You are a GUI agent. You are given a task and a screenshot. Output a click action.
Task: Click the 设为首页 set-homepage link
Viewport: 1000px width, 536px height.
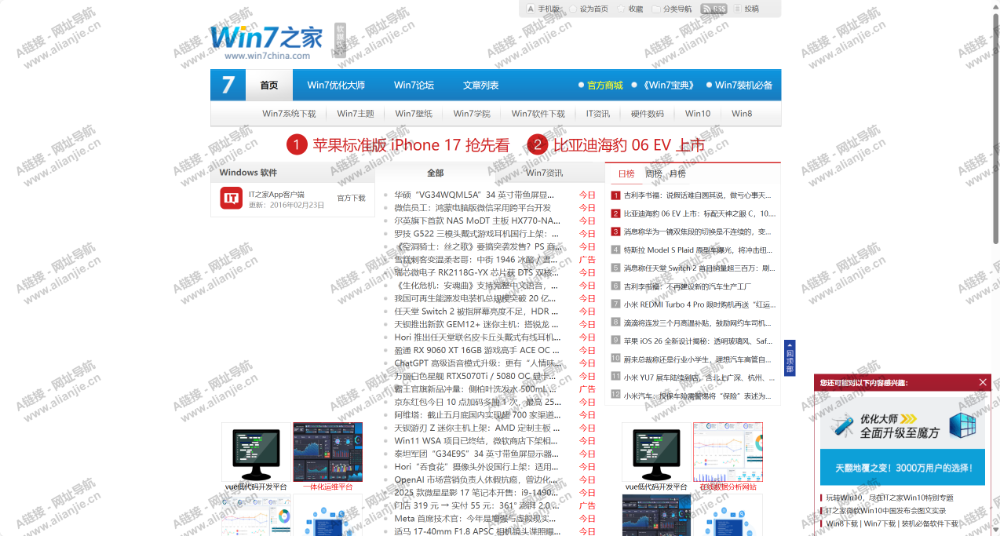click(x=588, y=9)
